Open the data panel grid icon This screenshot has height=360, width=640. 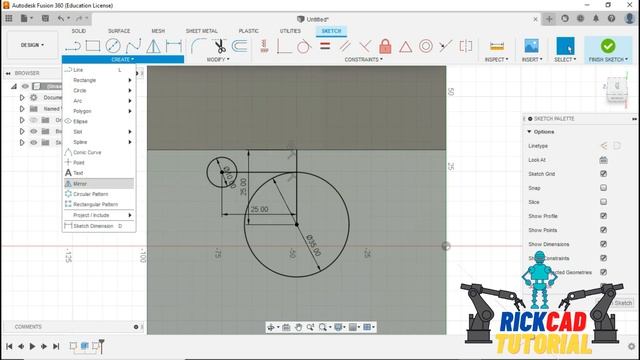click(9, 18)
